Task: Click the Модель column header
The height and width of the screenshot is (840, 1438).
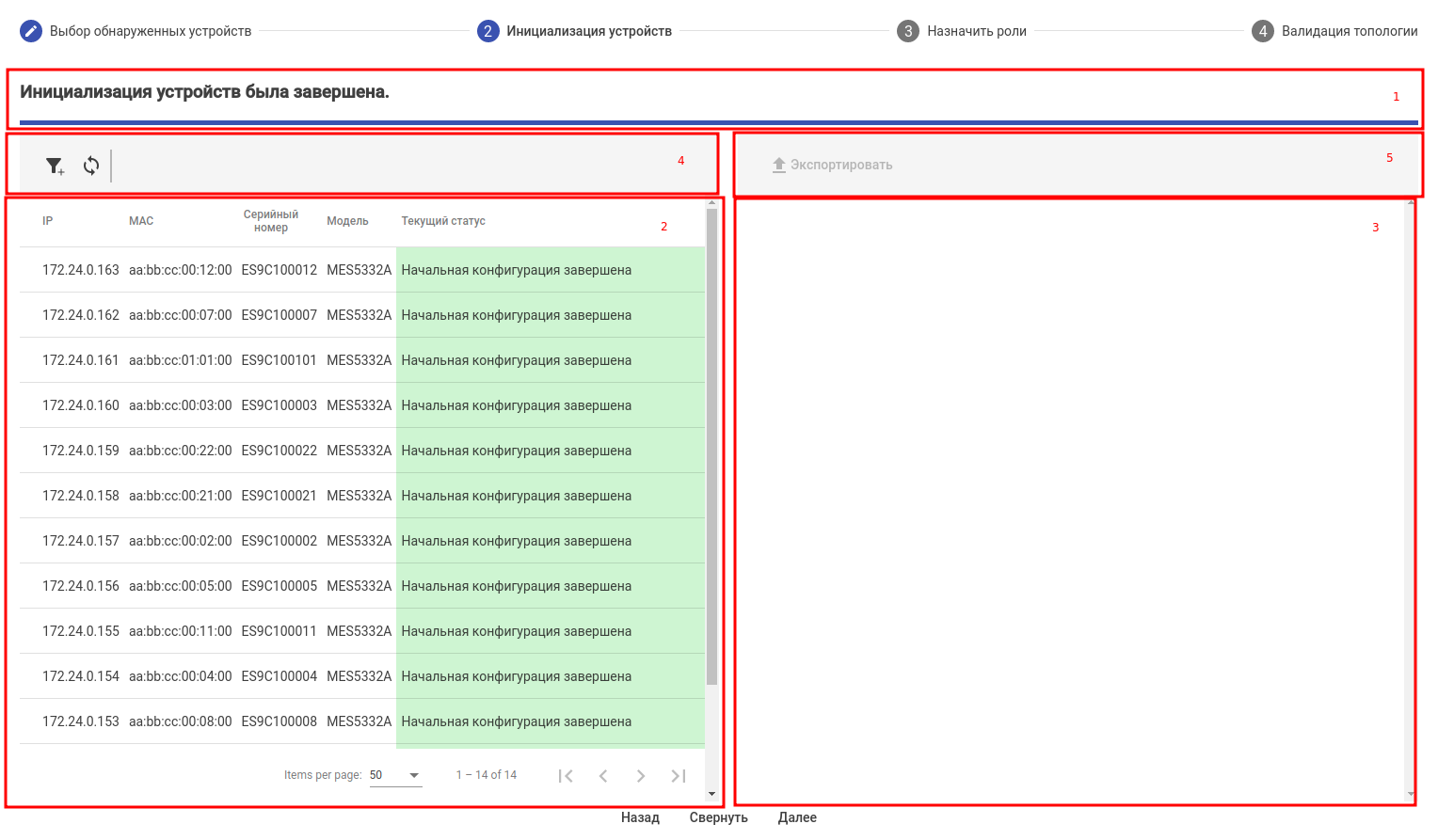Action: (x=347, y=221)
